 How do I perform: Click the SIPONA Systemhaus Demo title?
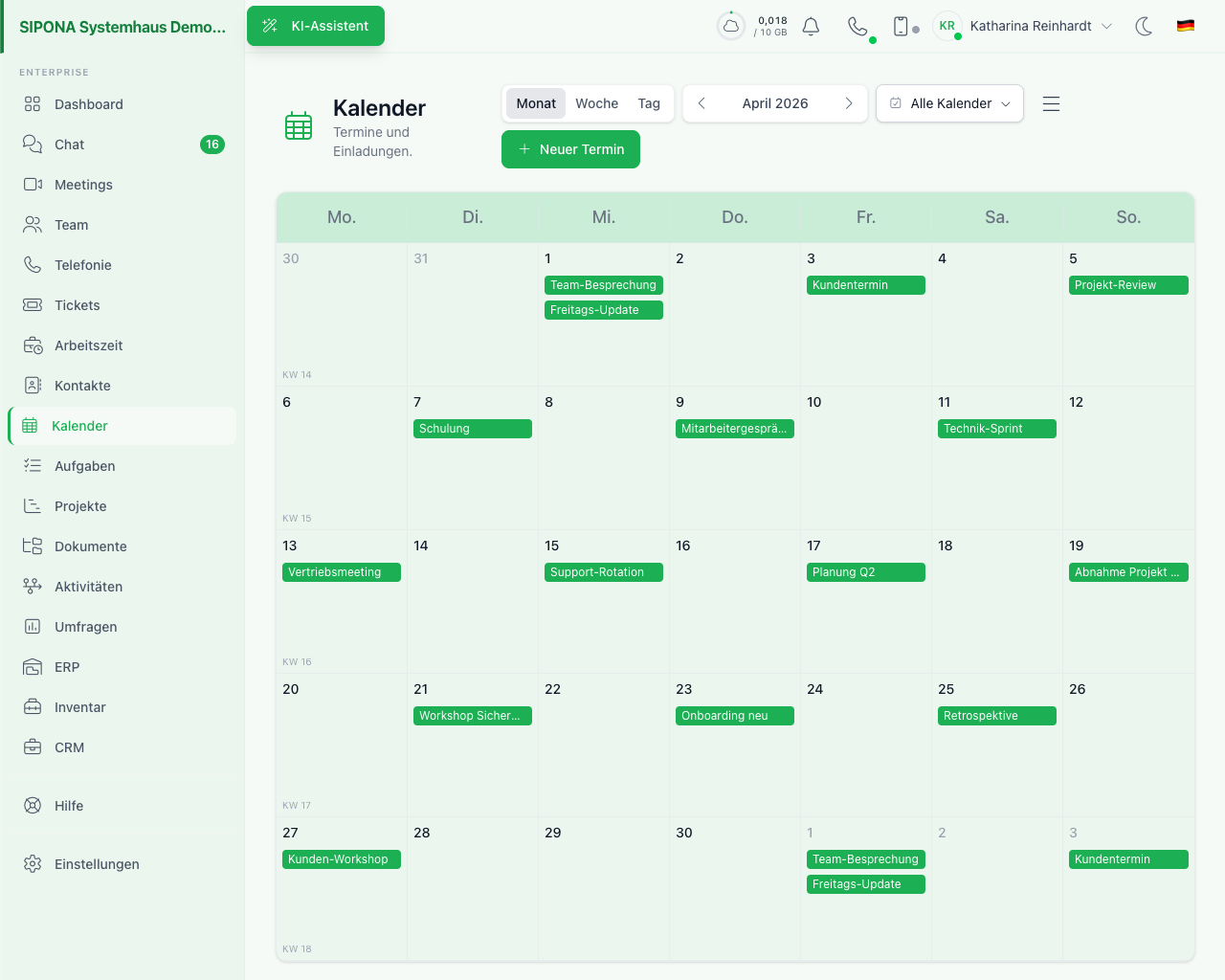point(122,27)
